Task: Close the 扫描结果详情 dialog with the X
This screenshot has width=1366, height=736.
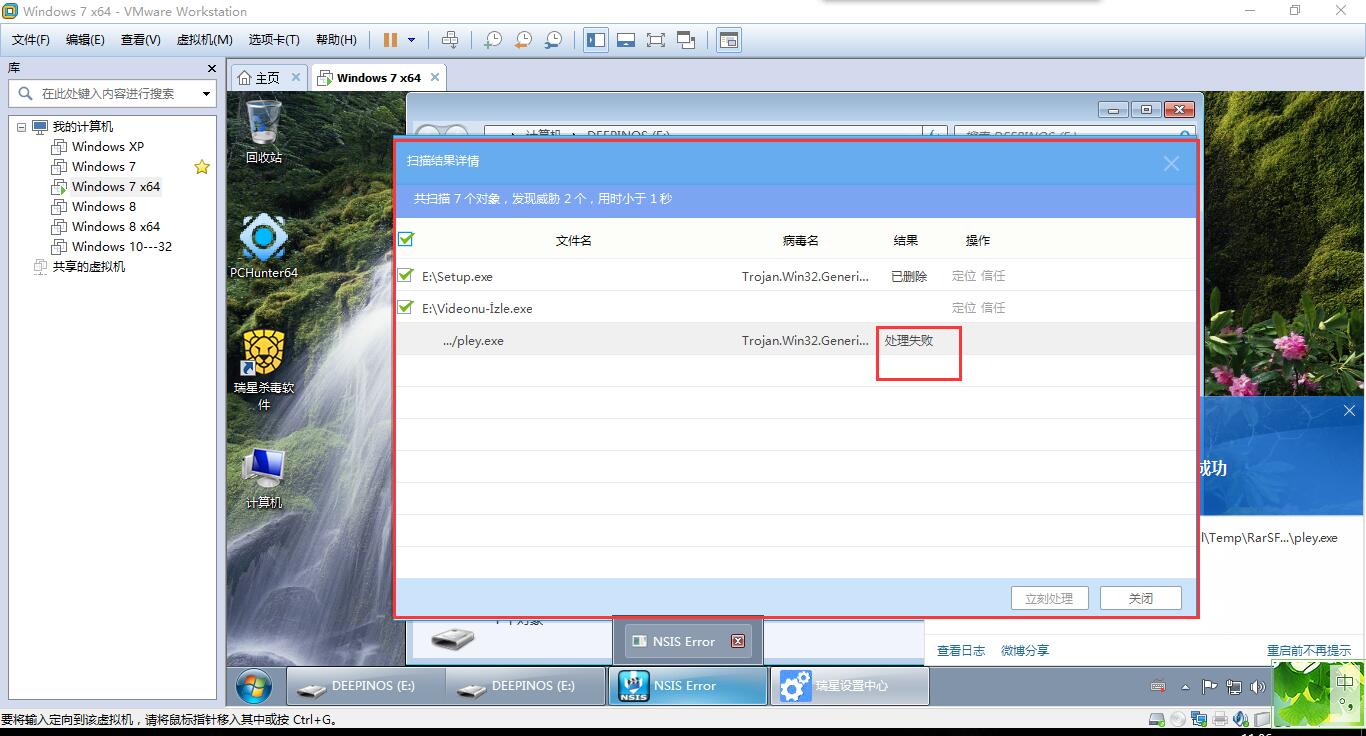Action: click(1171, 164)
